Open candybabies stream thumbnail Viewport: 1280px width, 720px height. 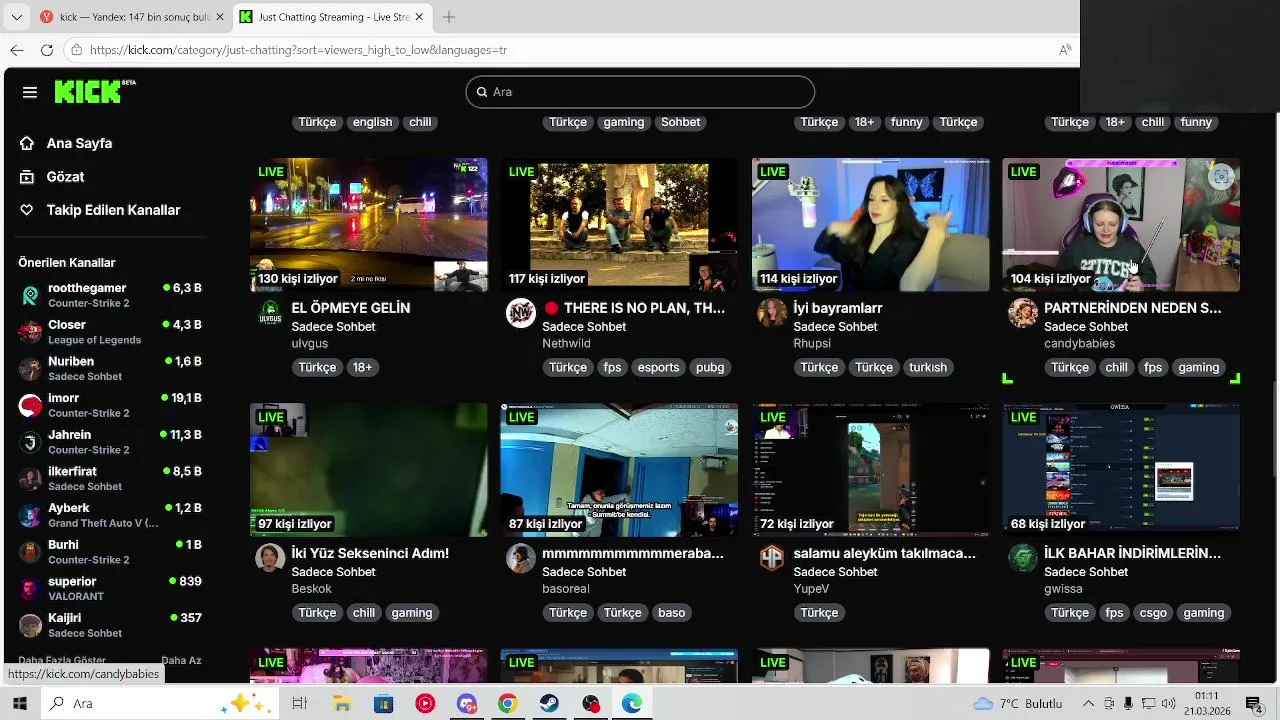click(x=1121, y=225)
